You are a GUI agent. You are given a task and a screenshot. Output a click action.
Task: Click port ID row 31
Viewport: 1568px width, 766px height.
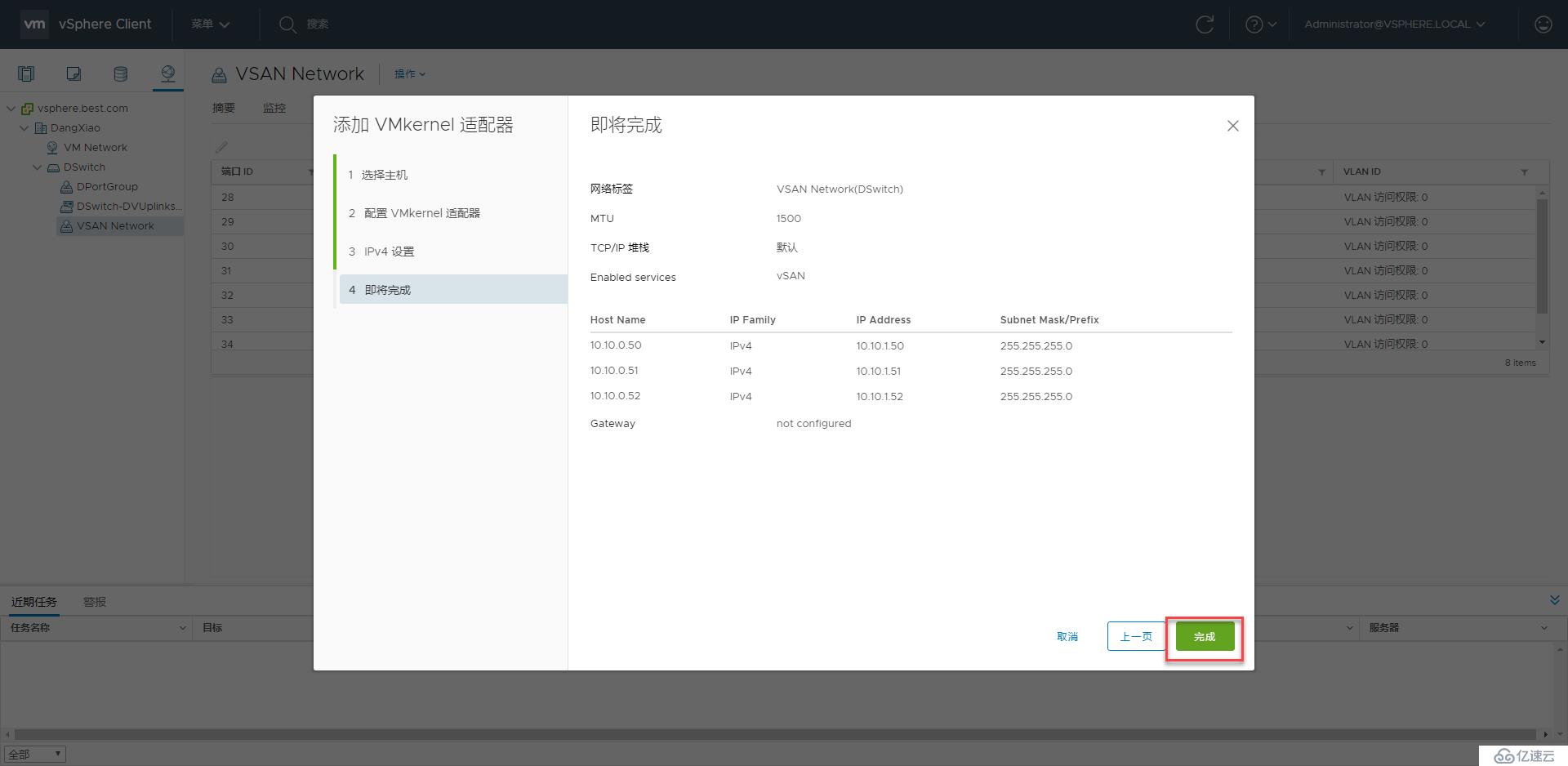point(226,271)
